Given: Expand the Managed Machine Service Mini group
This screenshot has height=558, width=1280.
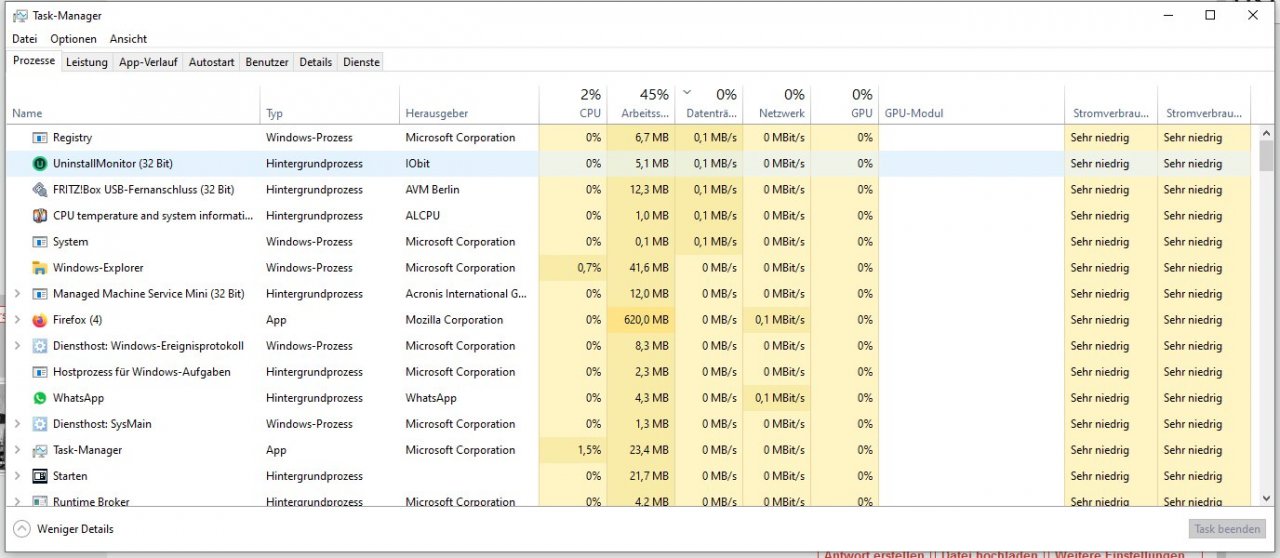Looking at the screenshot, I should (x=17, y=294).
